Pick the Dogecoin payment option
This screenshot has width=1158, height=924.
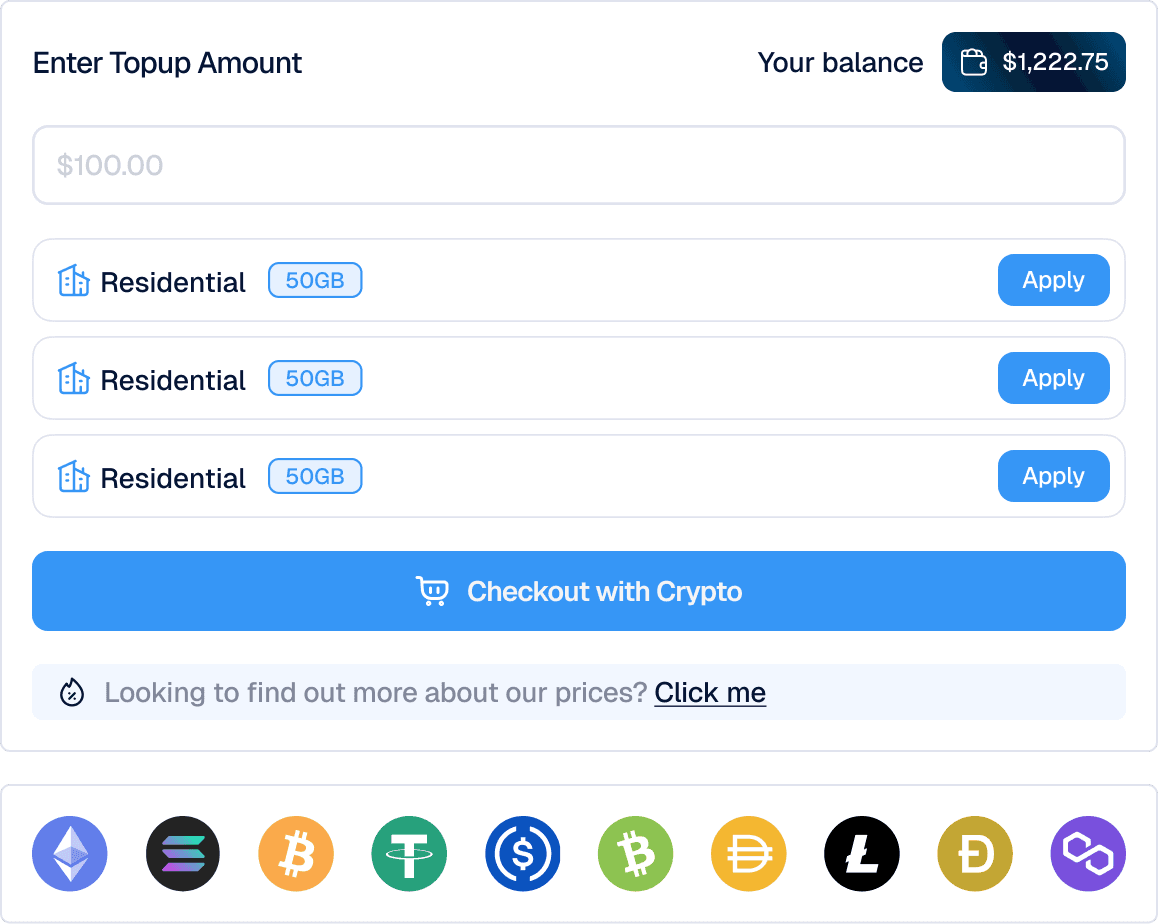coord(974,853)
